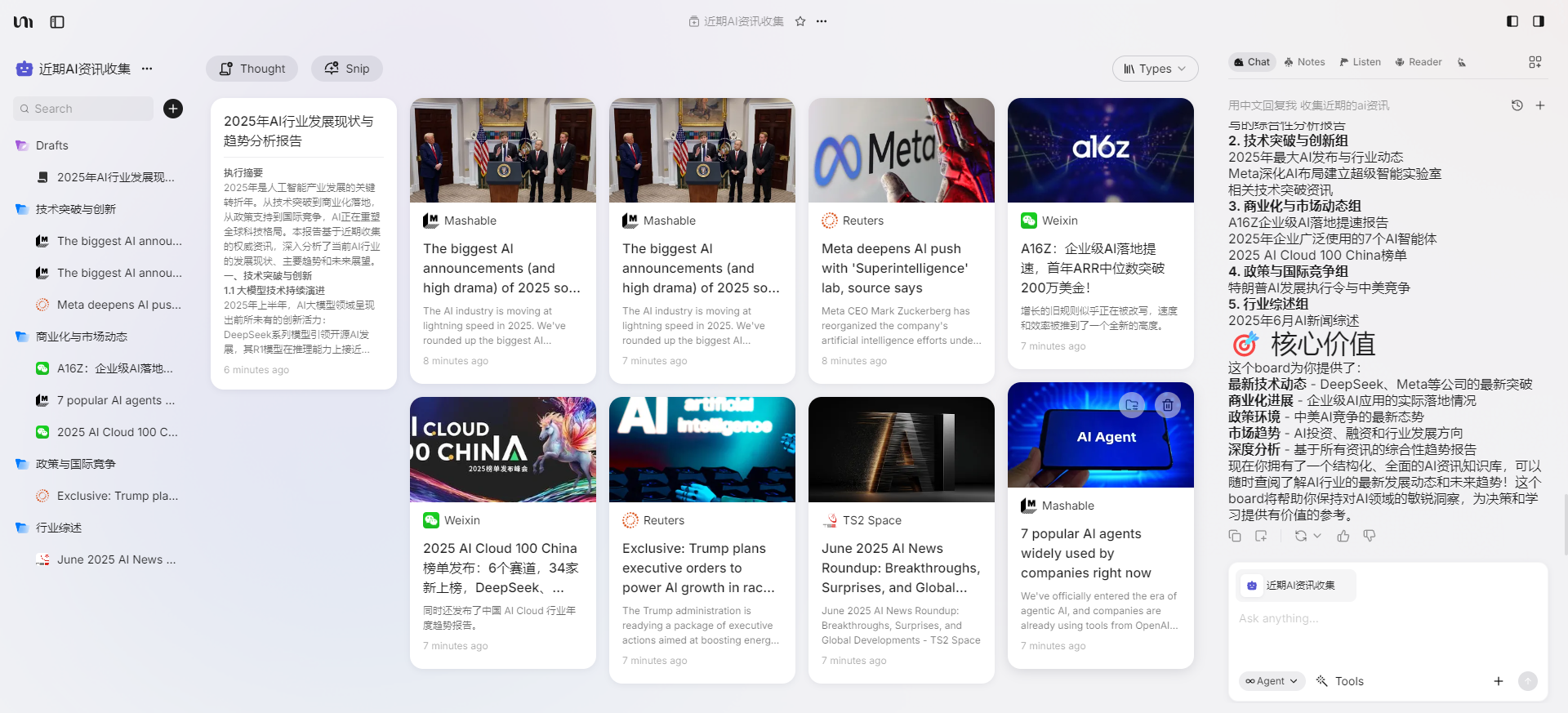This screenshot has height=713, width=1568.
Task: Save chat response as note icon
Action: click(1261, 536)
